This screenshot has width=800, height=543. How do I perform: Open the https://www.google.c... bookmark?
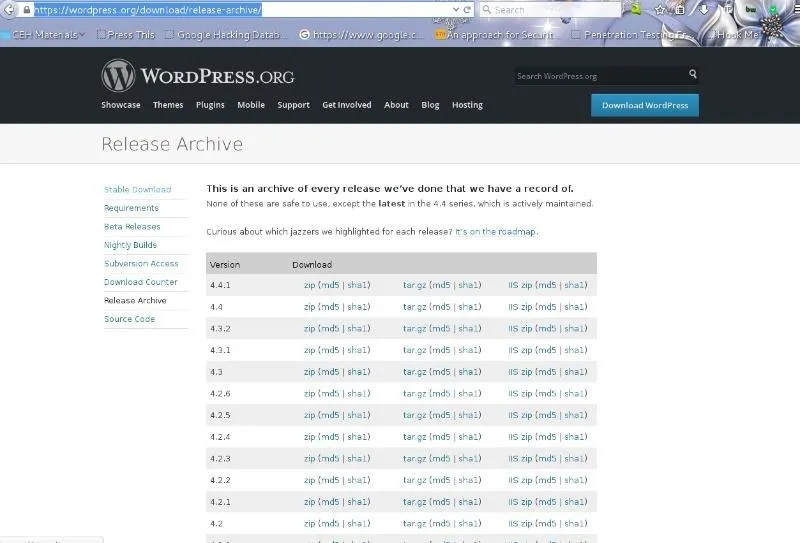tap(361, 35)
